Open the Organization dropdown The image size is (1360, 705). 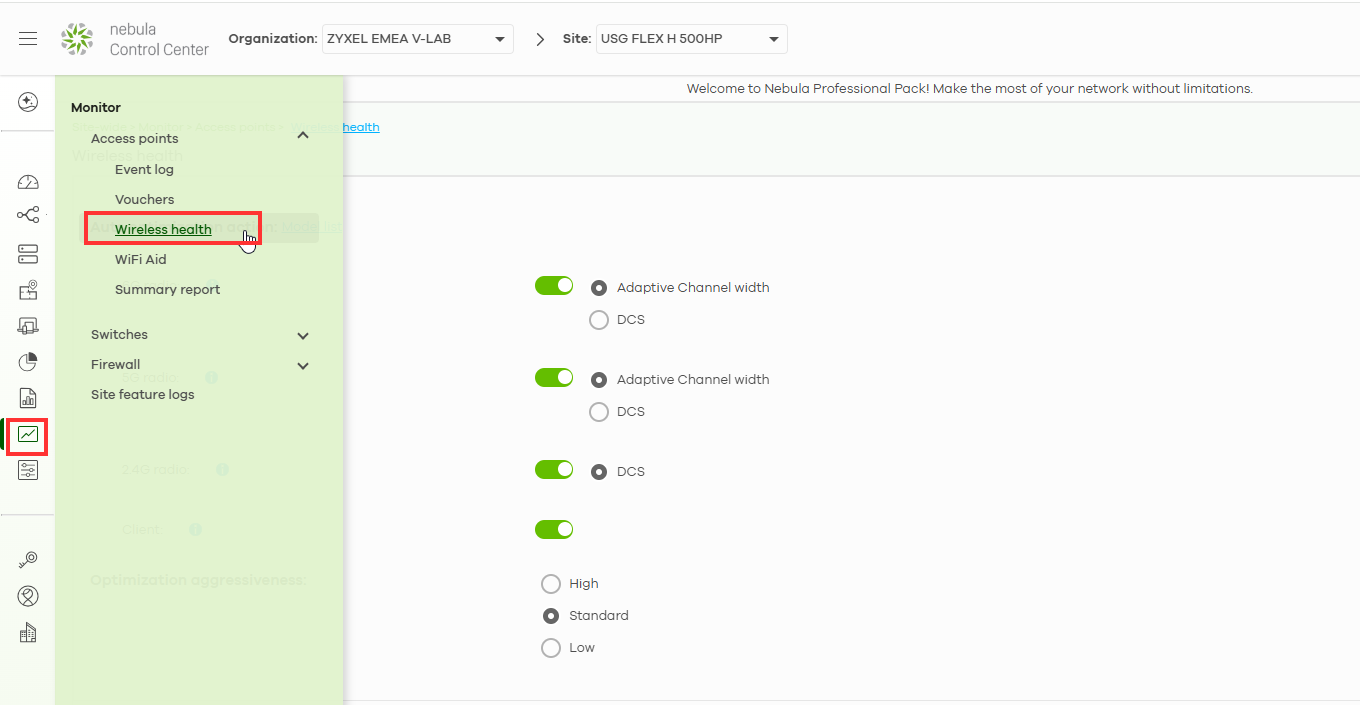coord(417,39)
